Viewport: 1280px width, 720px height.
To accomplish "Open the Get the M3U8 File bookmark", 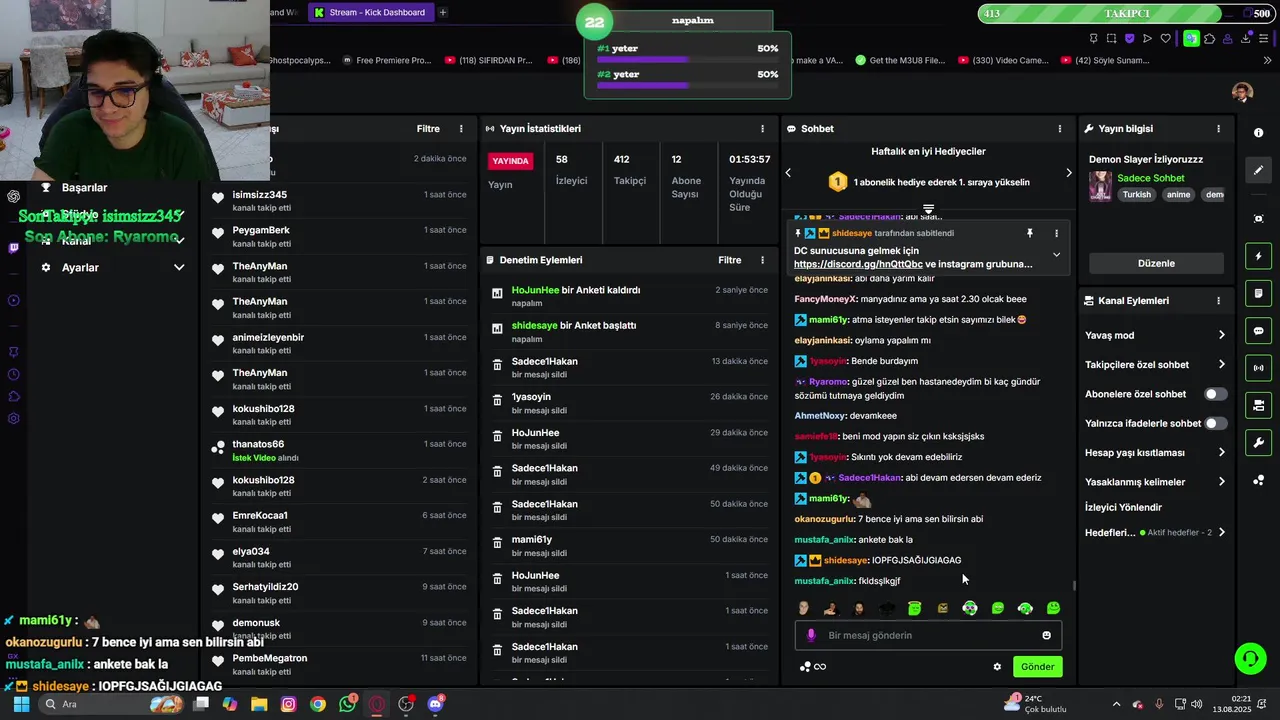I will click(x=900, y=60).
